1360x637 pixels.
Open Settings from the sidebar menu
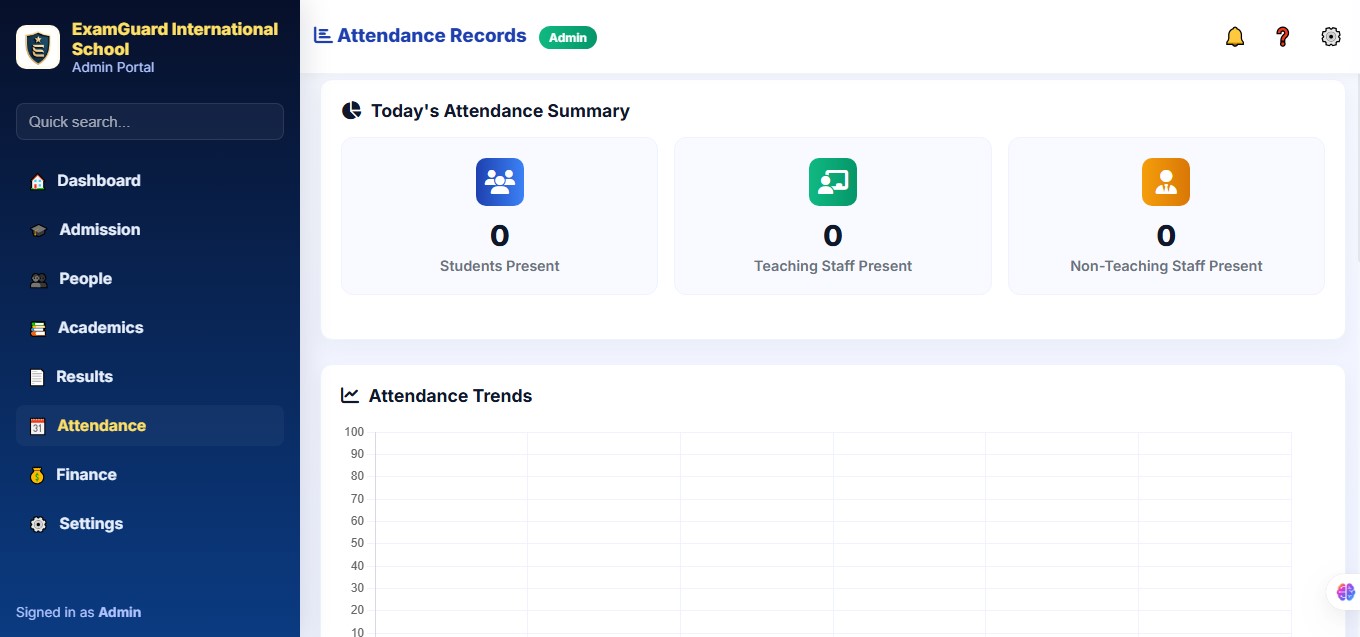[91, 524]
